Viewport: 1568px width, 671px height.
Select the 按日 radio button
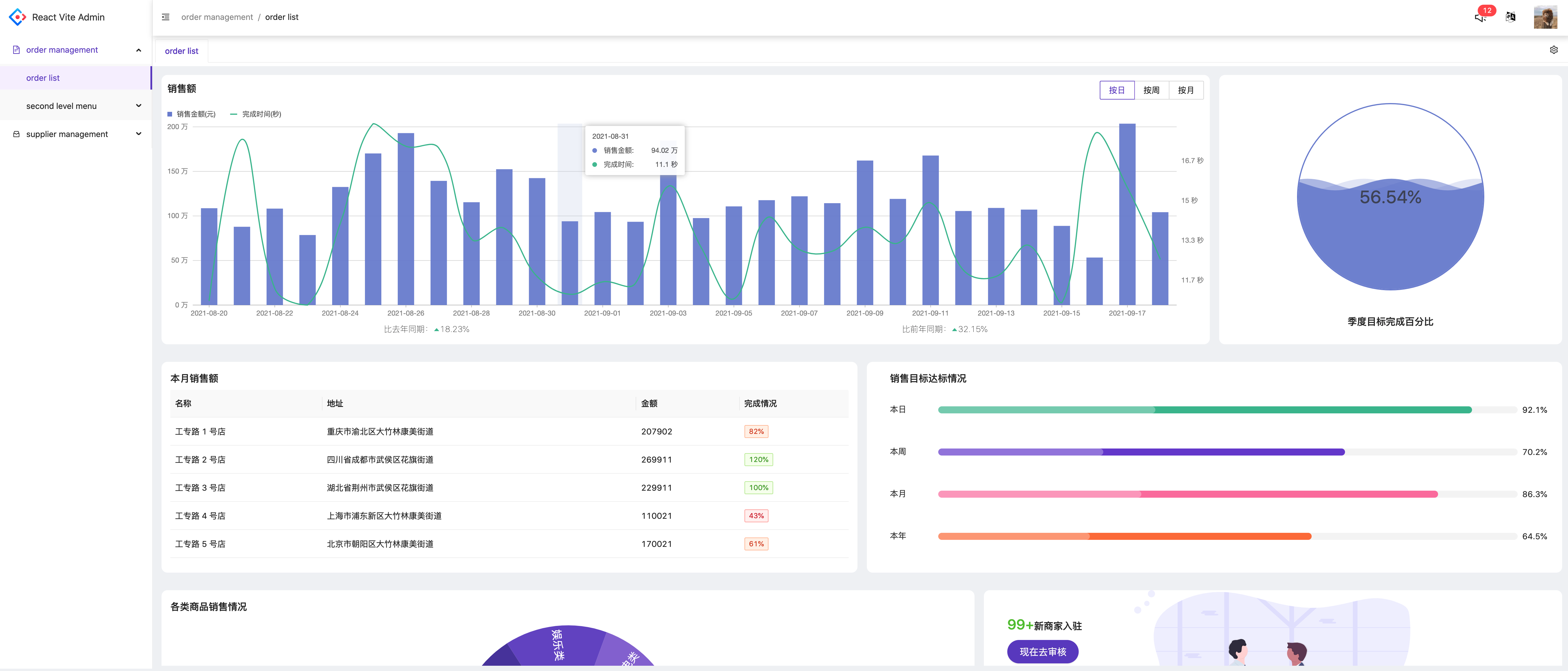[x=1116, y=90]
